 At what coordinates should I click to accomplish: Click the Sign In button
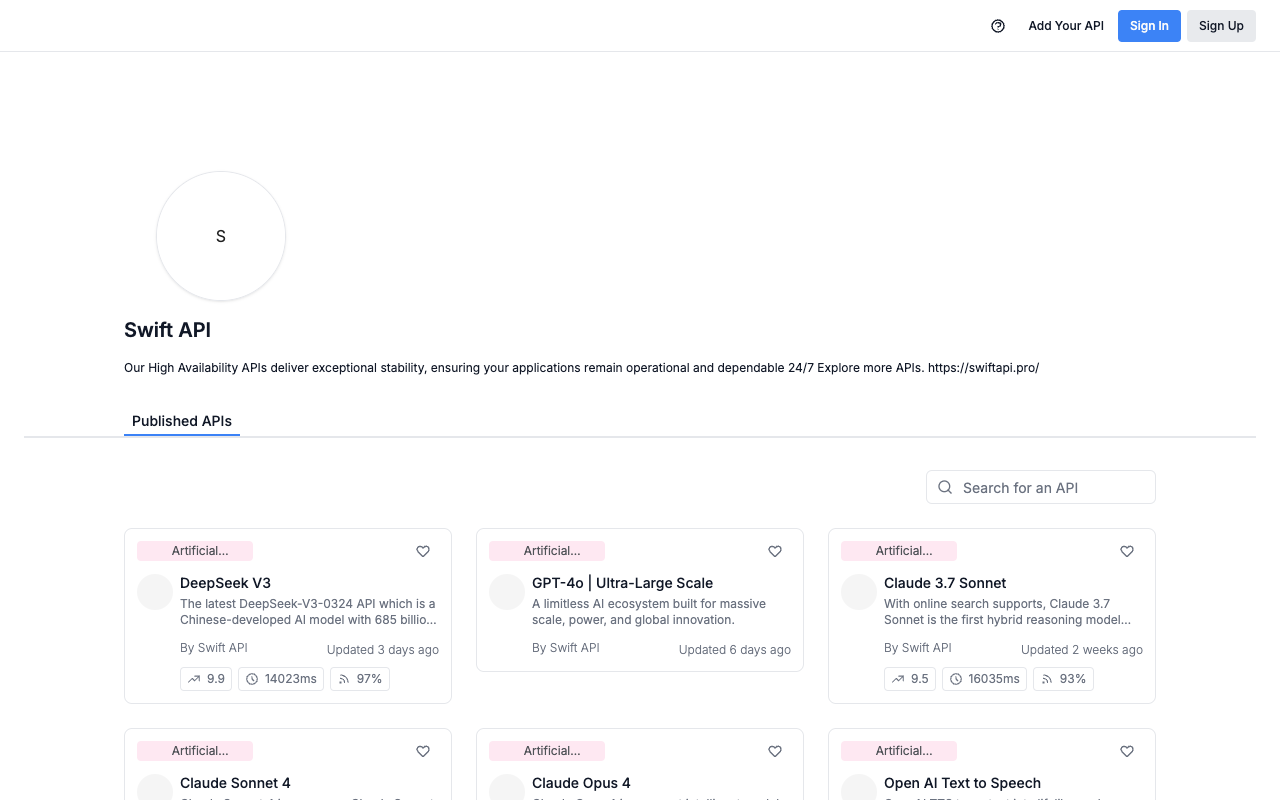point(1149,26)
